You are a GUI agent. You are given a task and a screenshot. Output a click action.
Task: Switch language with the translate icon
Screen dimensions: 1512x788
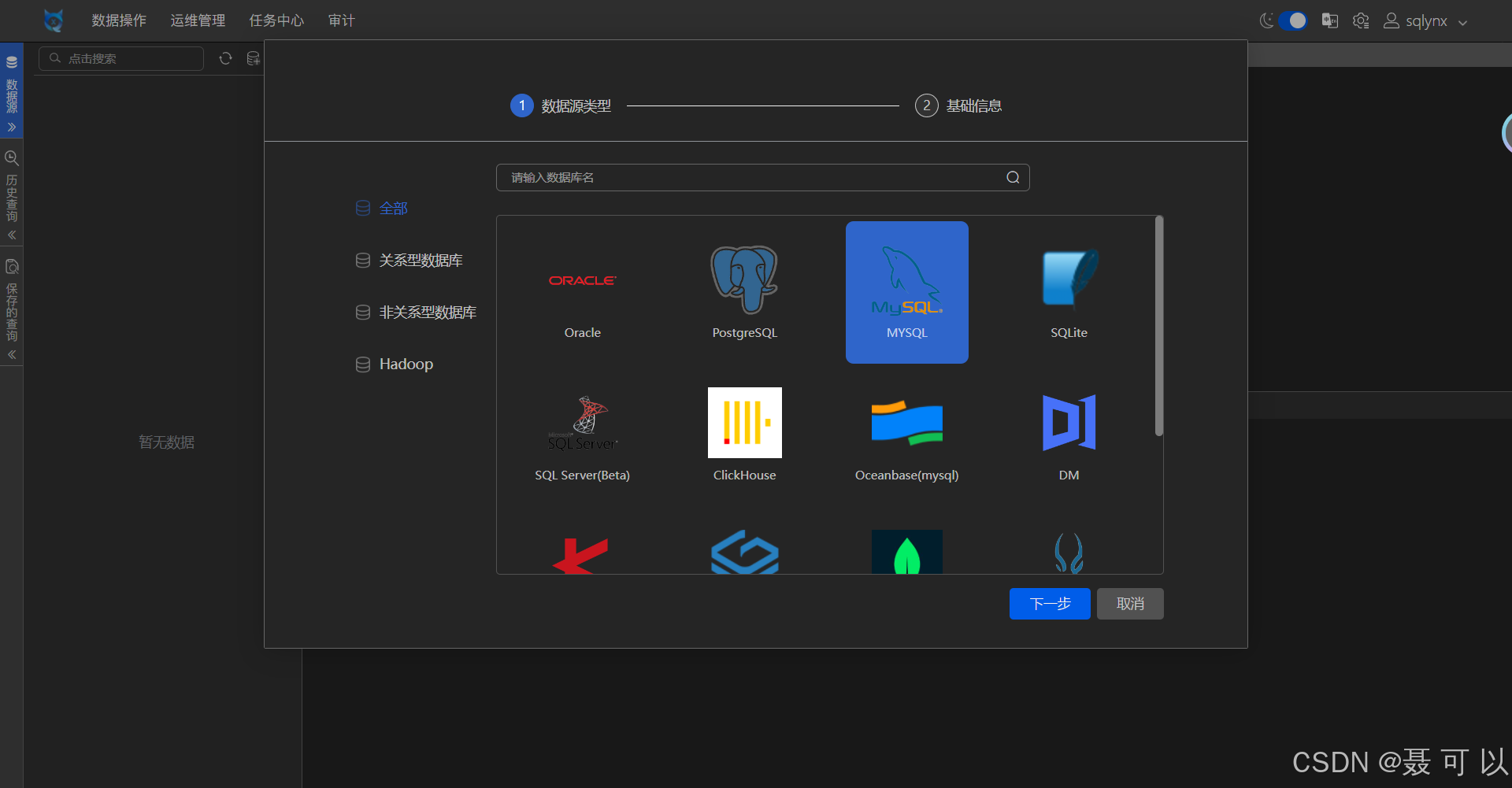[x=1330, y=20]
